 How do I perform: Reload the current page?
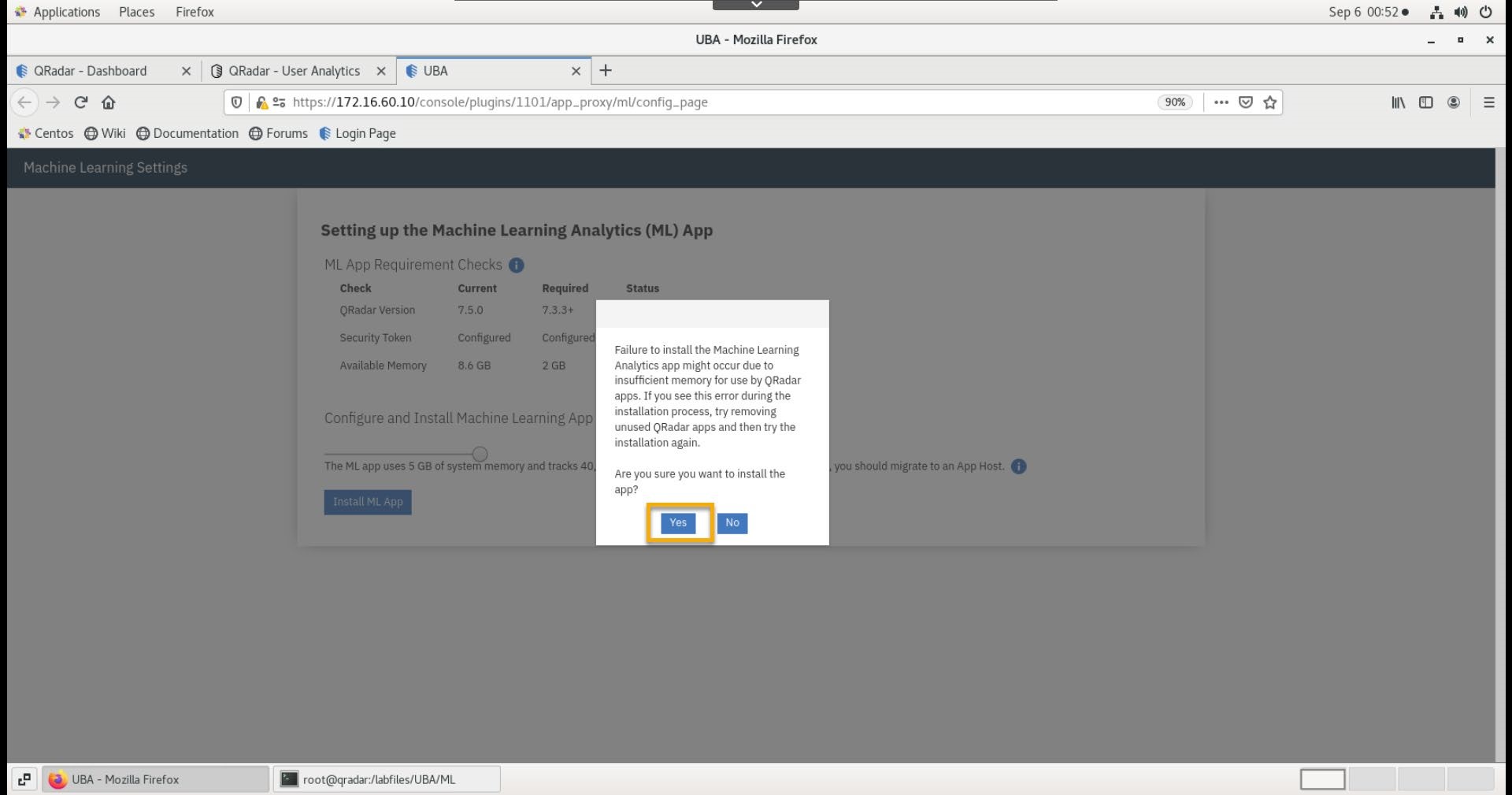(x=80, y=102)
